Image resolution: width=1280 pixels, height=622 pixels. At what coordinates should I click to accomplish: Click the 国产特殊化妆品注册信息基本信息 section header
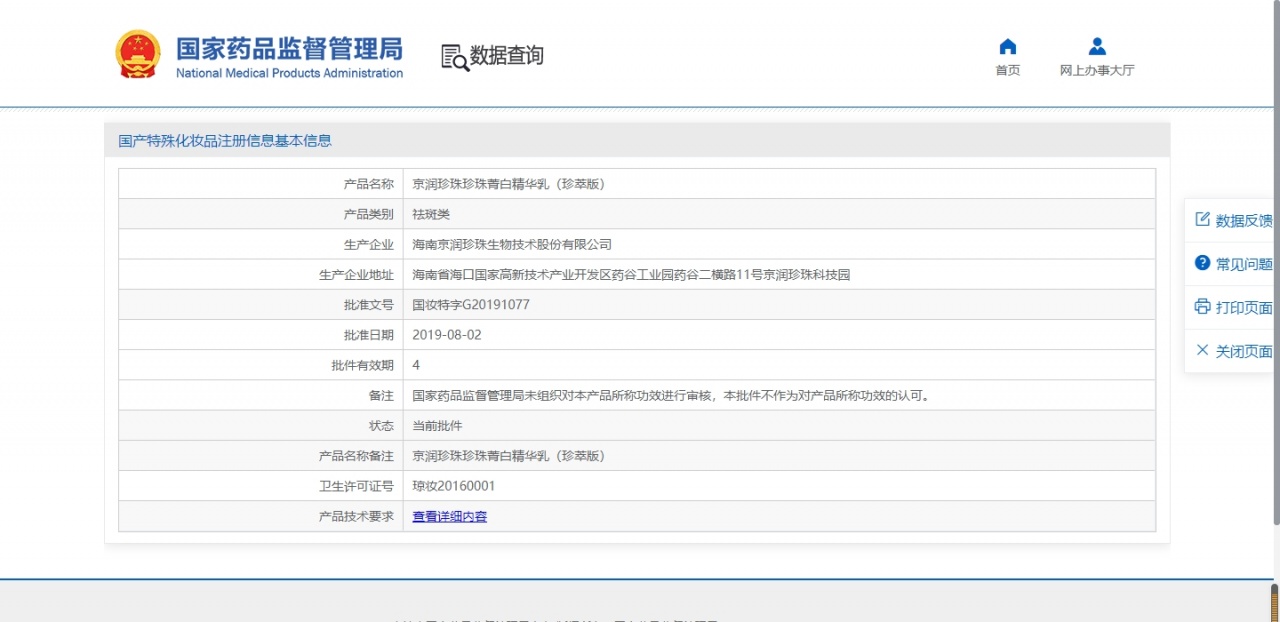[x=225, y=141]
